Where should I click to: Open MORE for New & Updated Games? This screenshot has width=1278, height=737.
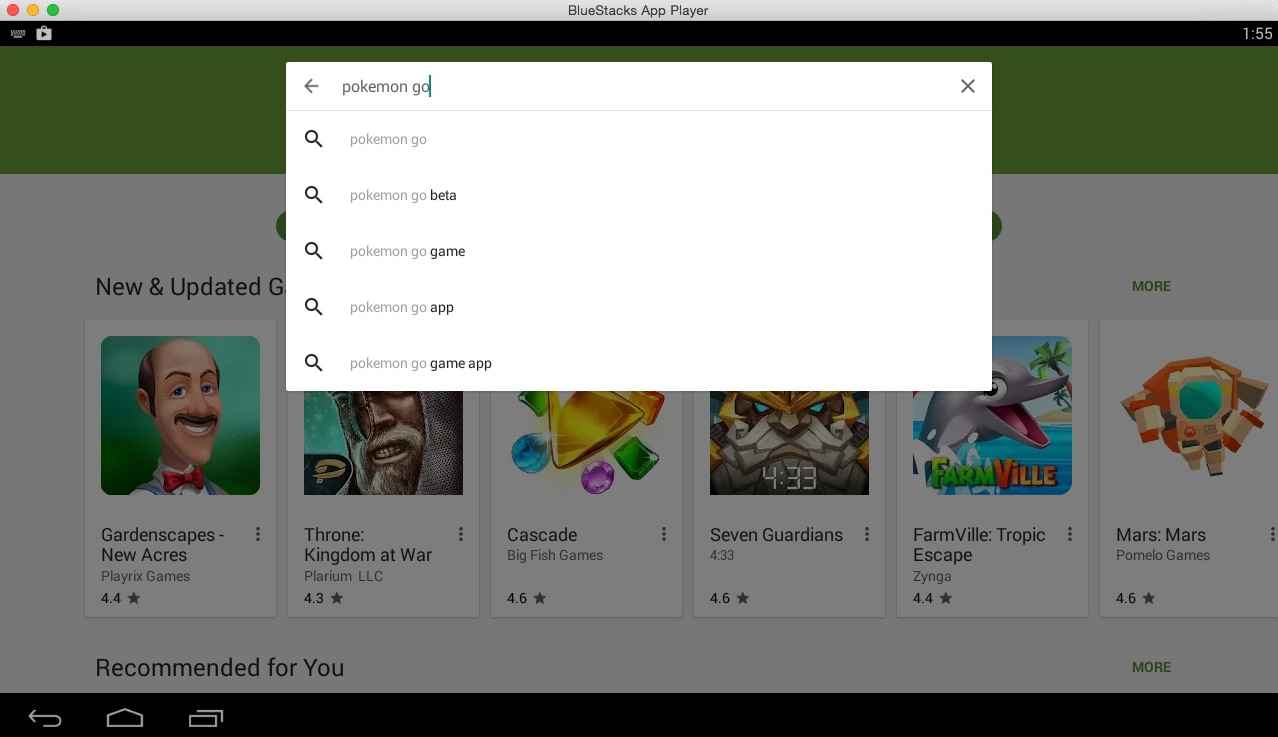coord(1151,286)
